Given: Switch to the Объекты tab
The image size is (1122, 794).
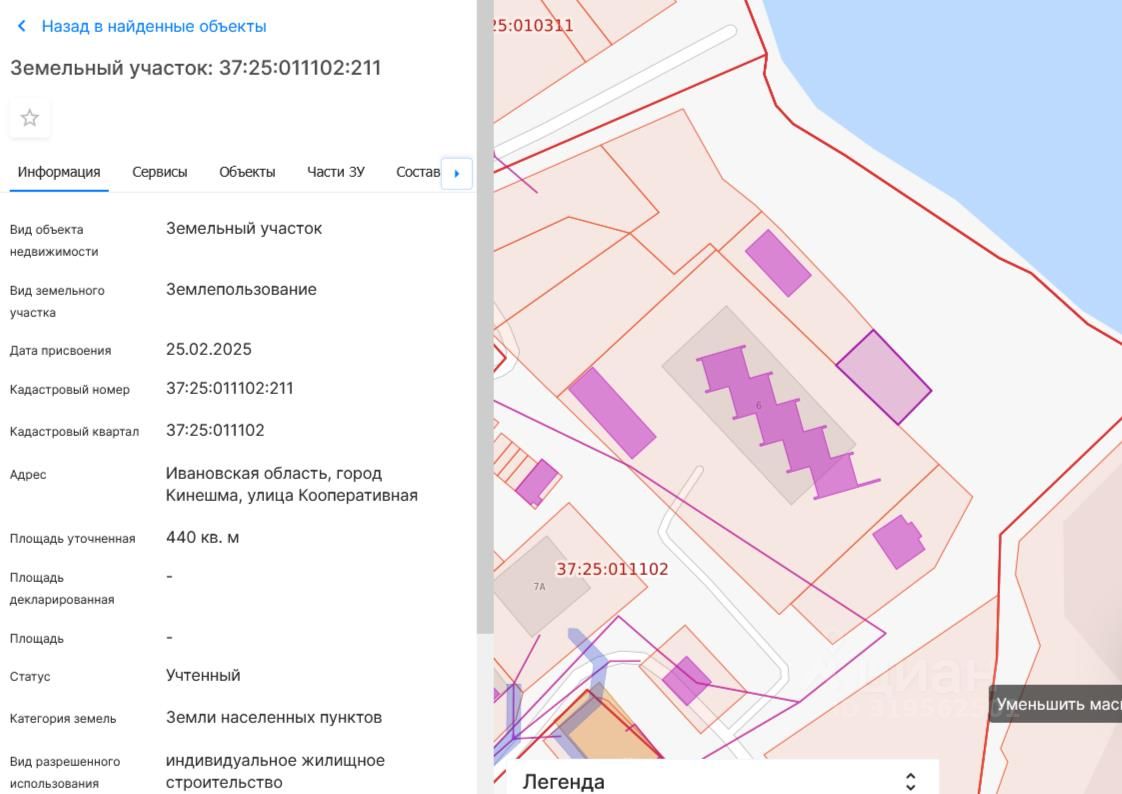Looking at the screenshot, I should click(247, 172).
